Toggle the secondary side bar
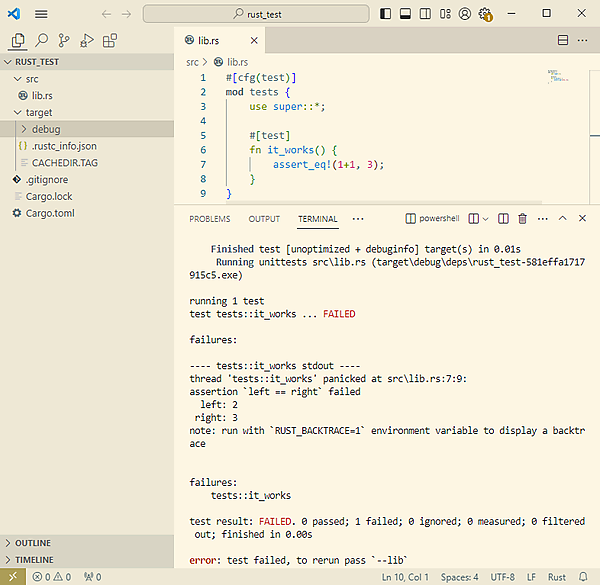Viewport: 600px width, 585px height. pyautogui.click(x=425, y=14)
